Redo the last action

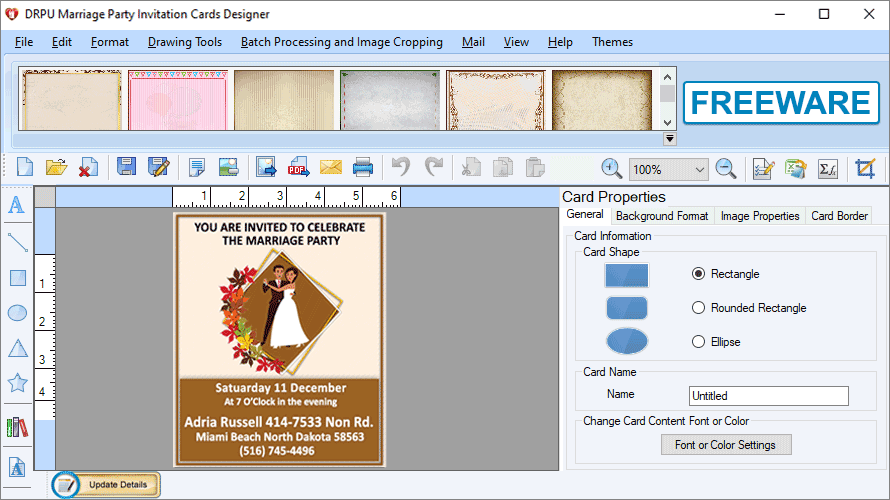click(x=434, y=167)
